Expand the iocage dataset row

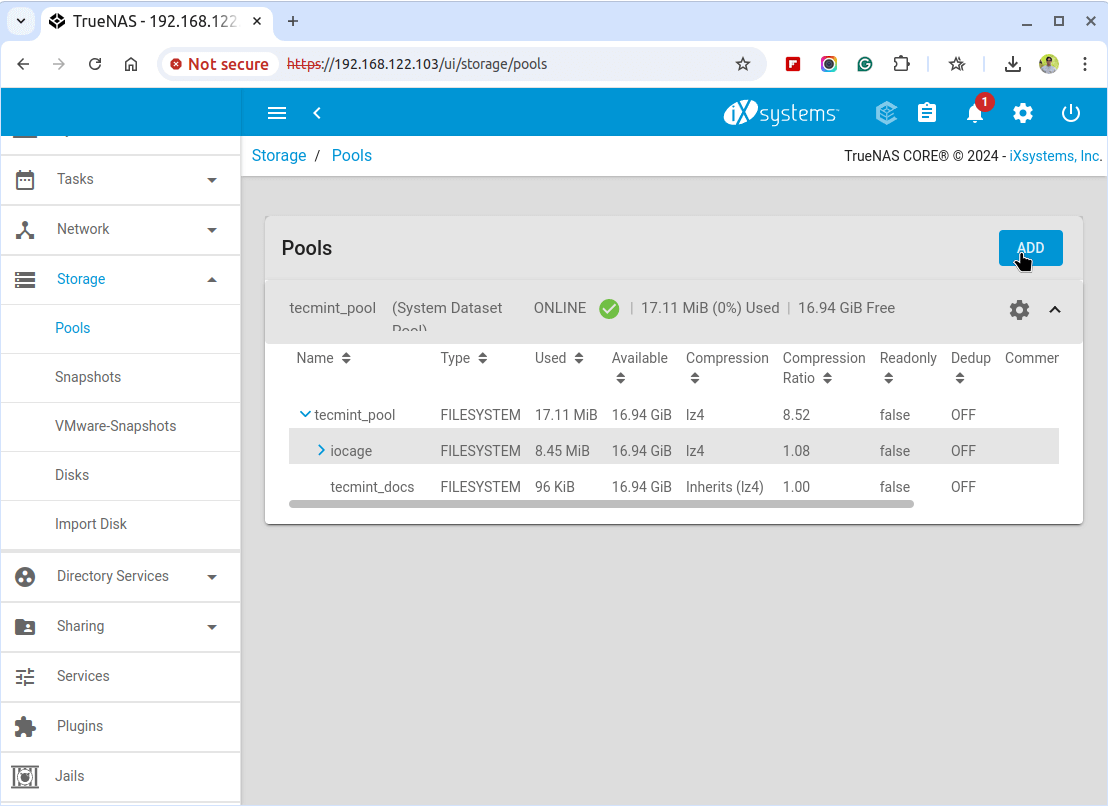(x=322, y=451)
